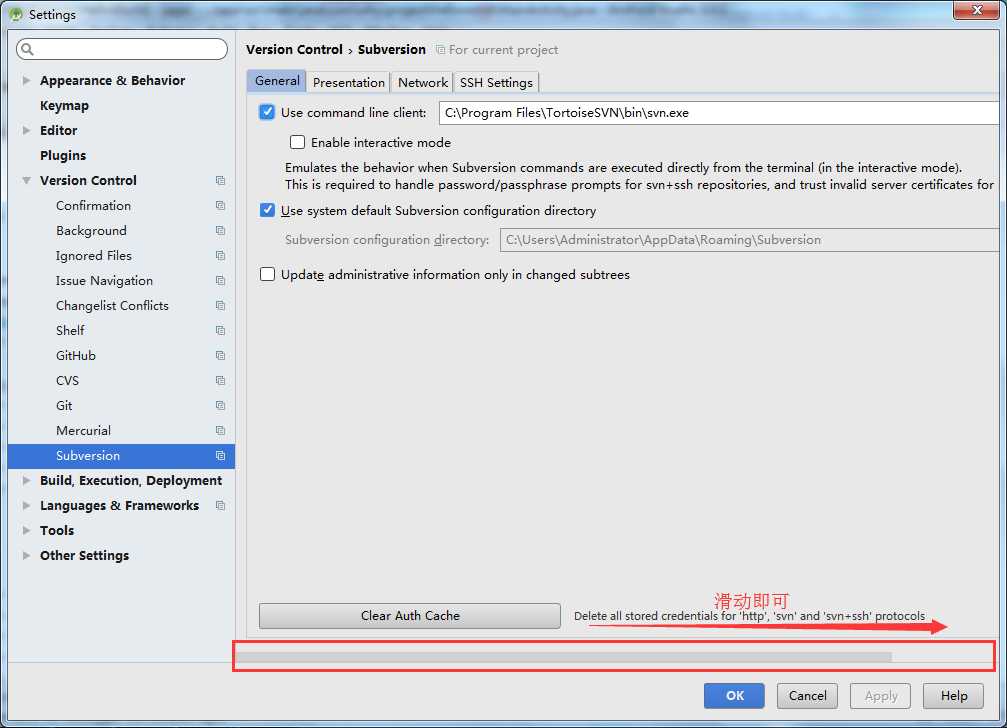The height and width of the screenshot is (728, 1007).
Task: Click Subversion configuration directory field
Action: (x=749, y=240)
